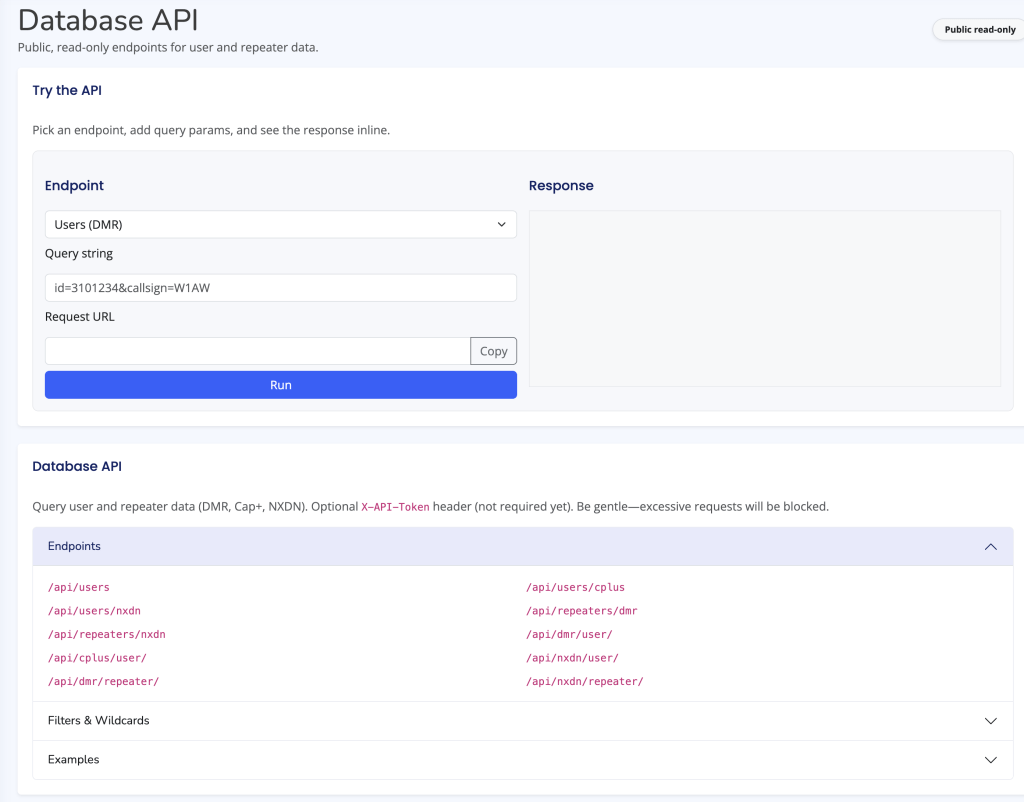The width and height of the screenshot is (1024, 802).
Task: Select the /api/users/cplus endpoint path
Action: 575,588
